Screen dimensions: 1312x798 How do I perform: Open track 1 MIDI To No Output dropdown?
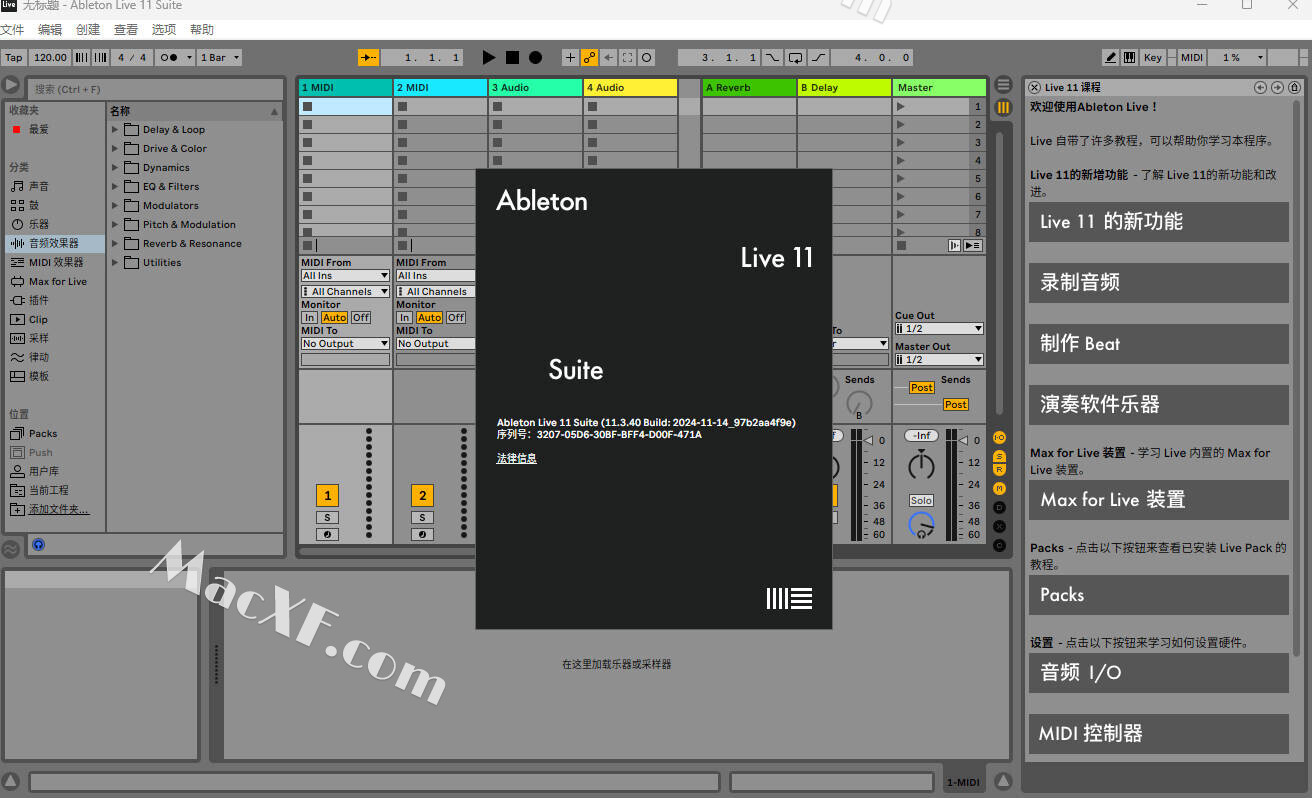(345, 343)
